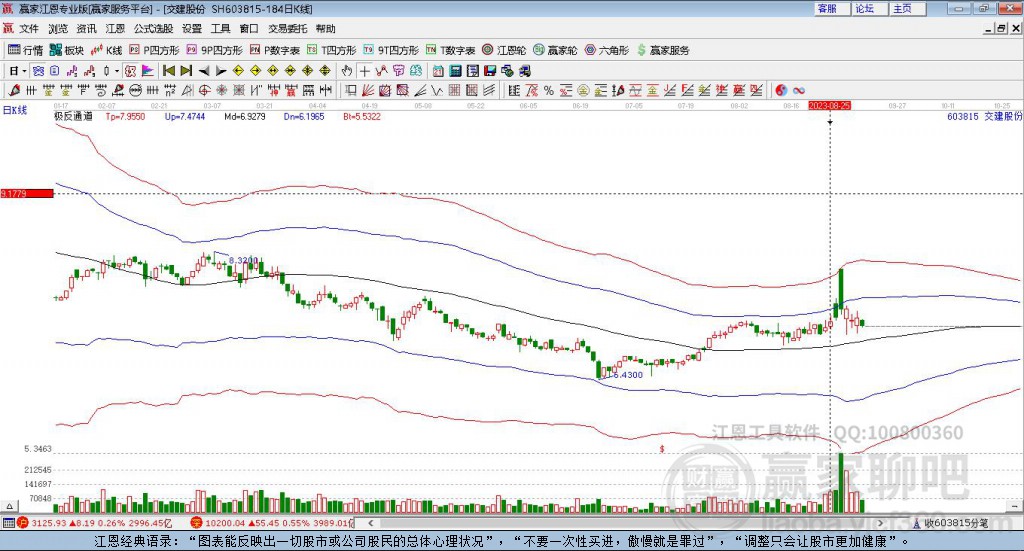This screenshot has height=551, width=1024.
Task: Click the horizontal scrollbar right arrow
Action: click(880, 523)
